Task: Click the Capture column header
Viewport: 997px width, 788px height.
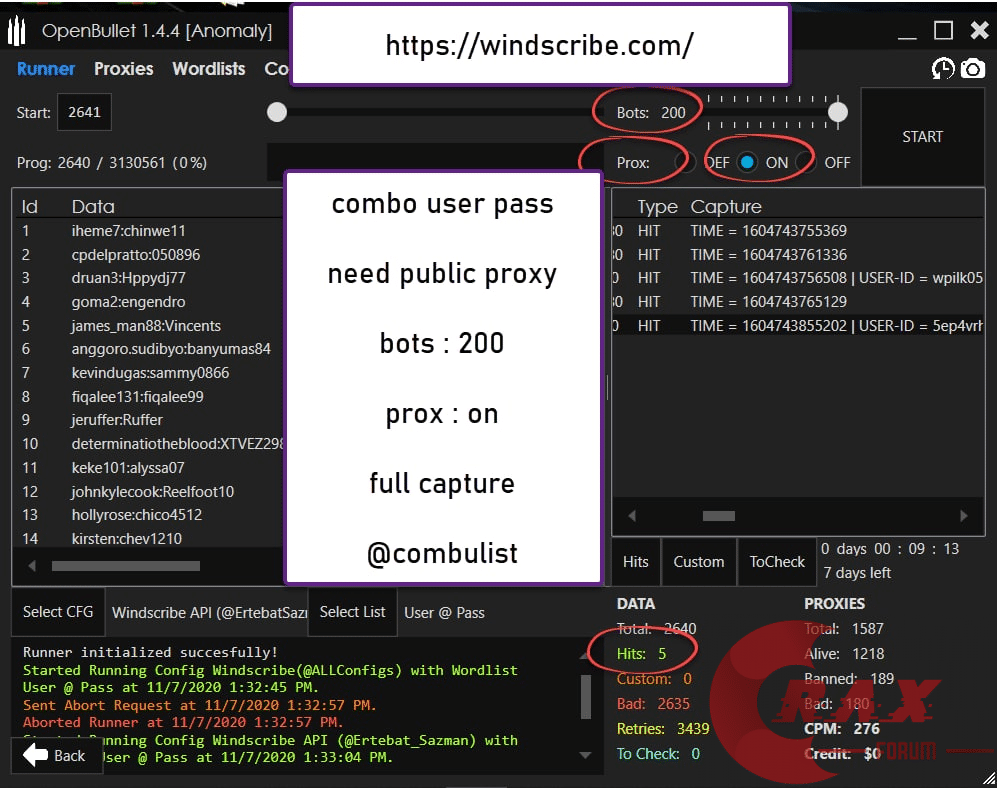Action: (726, 207)
